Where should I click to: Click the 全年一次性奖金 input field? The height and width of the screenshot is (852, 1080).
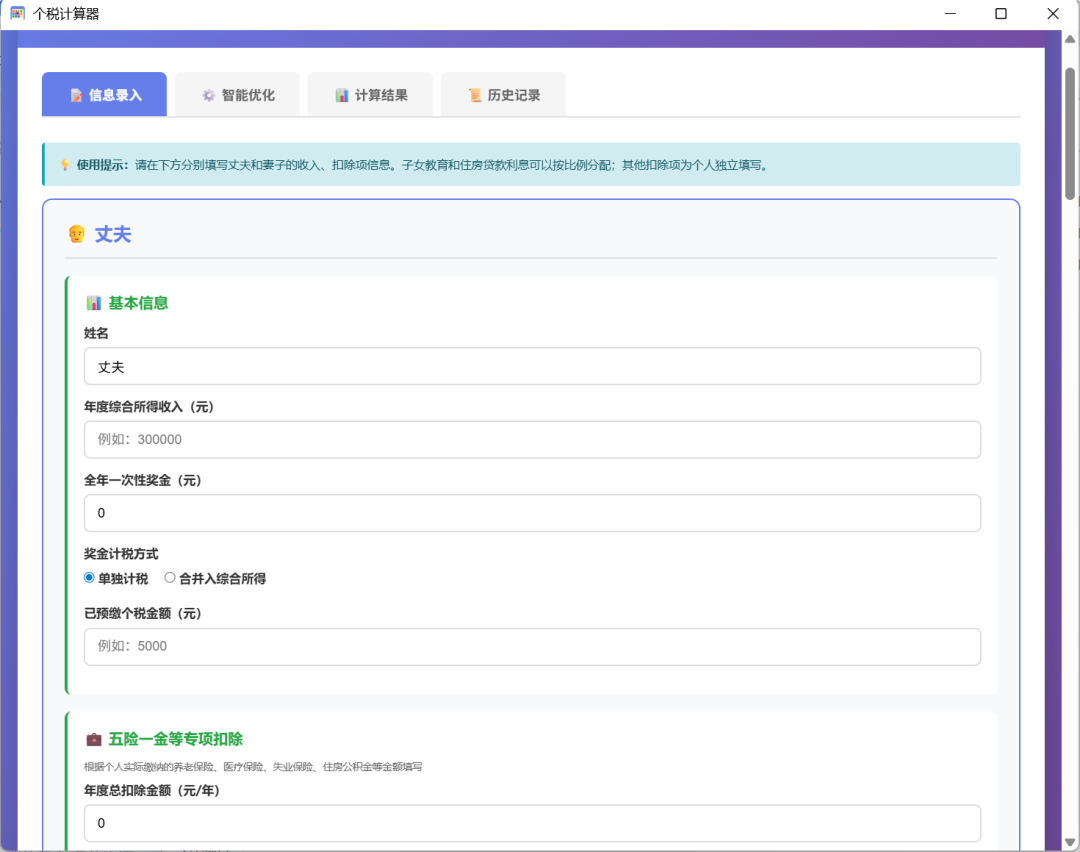[532, 513]
